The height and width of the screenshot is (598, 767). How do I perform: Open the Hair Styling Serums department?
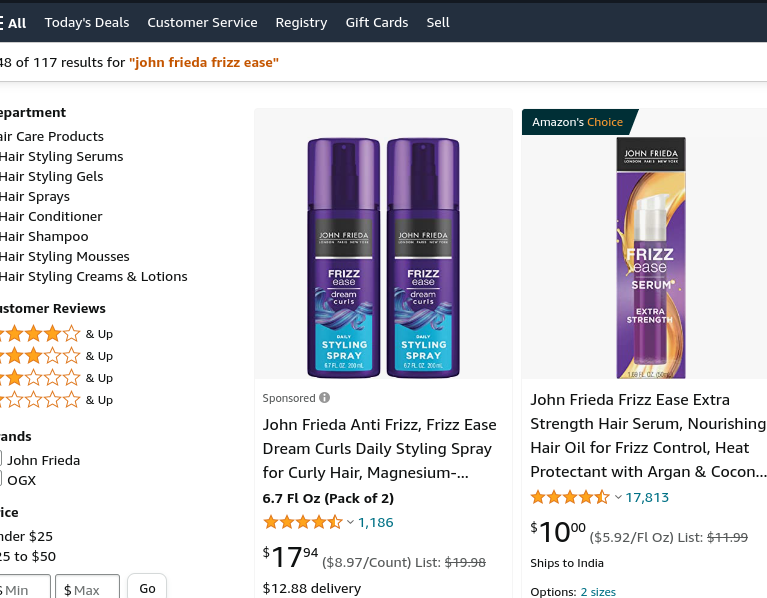pyautogui.click(x=62, y=156)
